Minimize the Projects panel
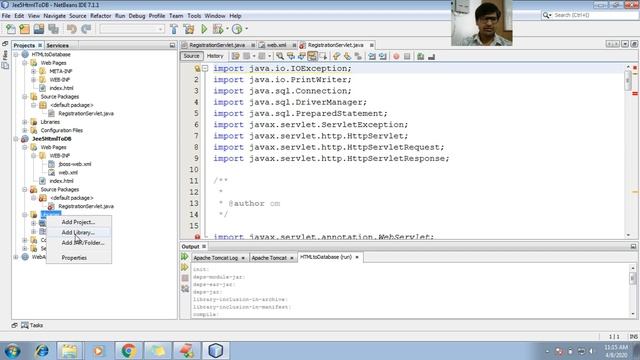 [x=172, y=45]
